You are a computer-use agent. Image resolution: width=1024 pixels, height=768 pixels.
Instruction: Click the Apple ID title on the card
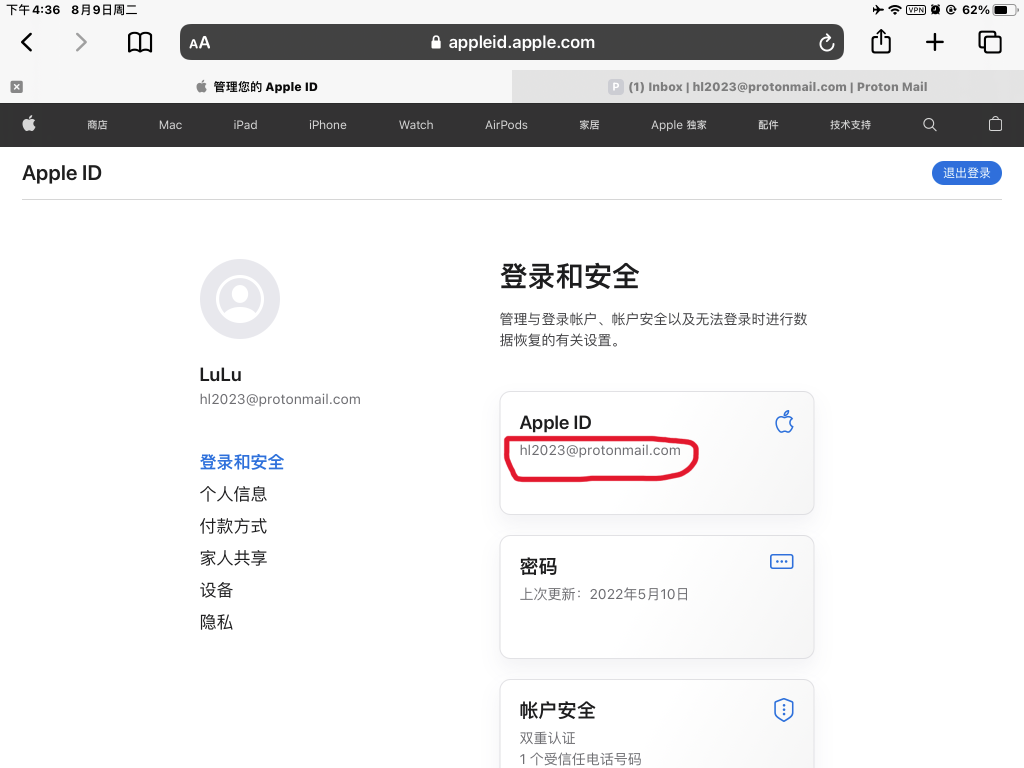(555, 423)
